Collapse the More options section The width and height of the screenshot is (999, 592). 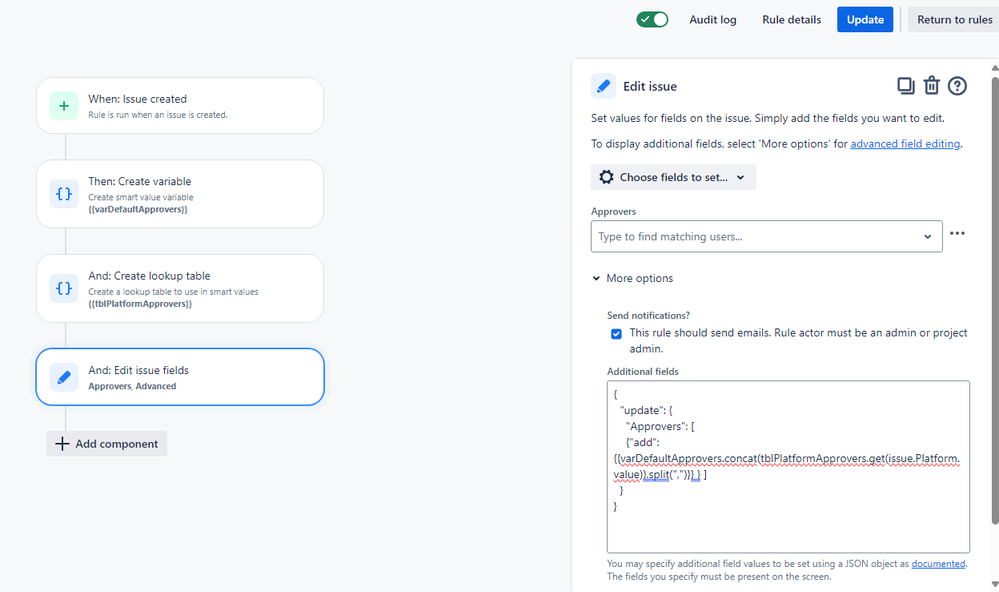(633, 278)
